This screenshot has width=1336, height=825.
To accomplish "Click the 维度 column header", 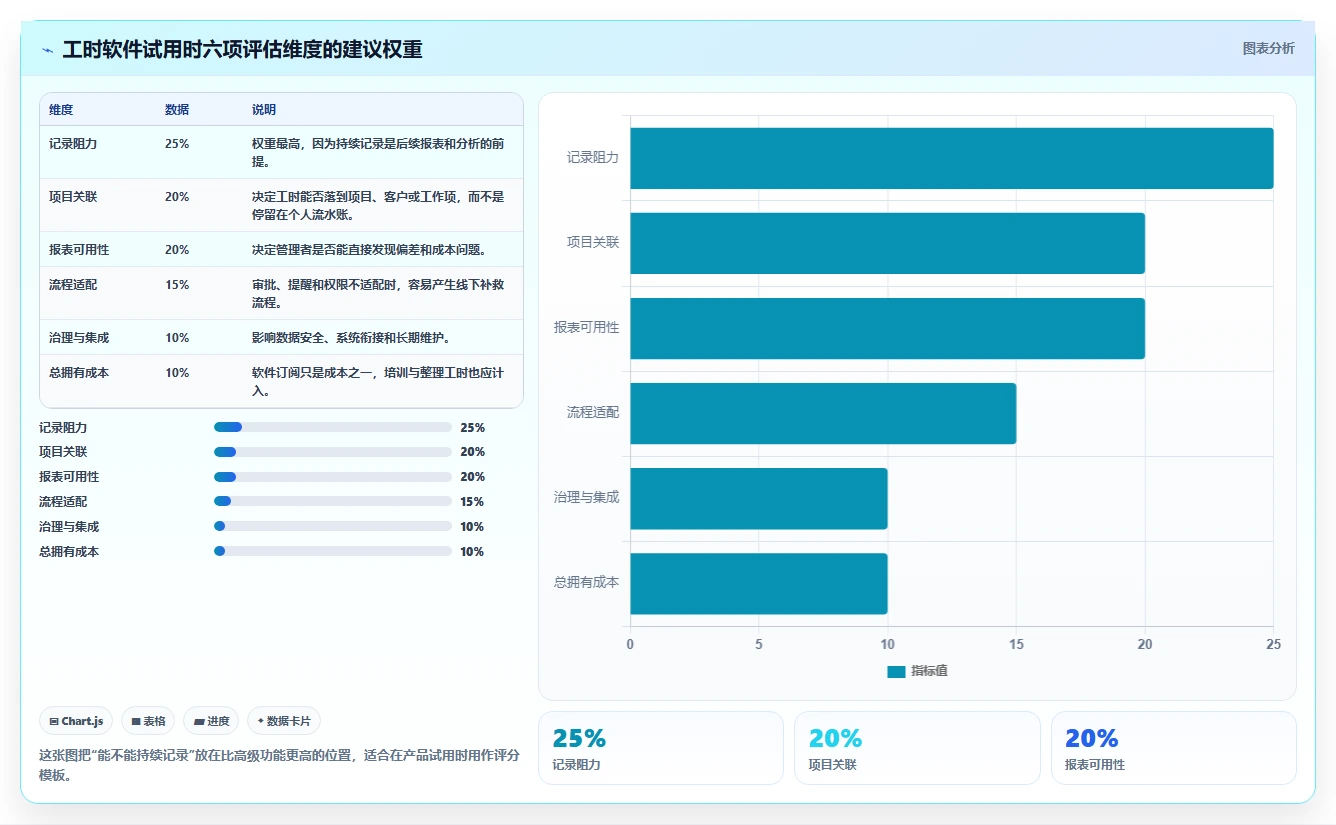I will click(61, 110).
